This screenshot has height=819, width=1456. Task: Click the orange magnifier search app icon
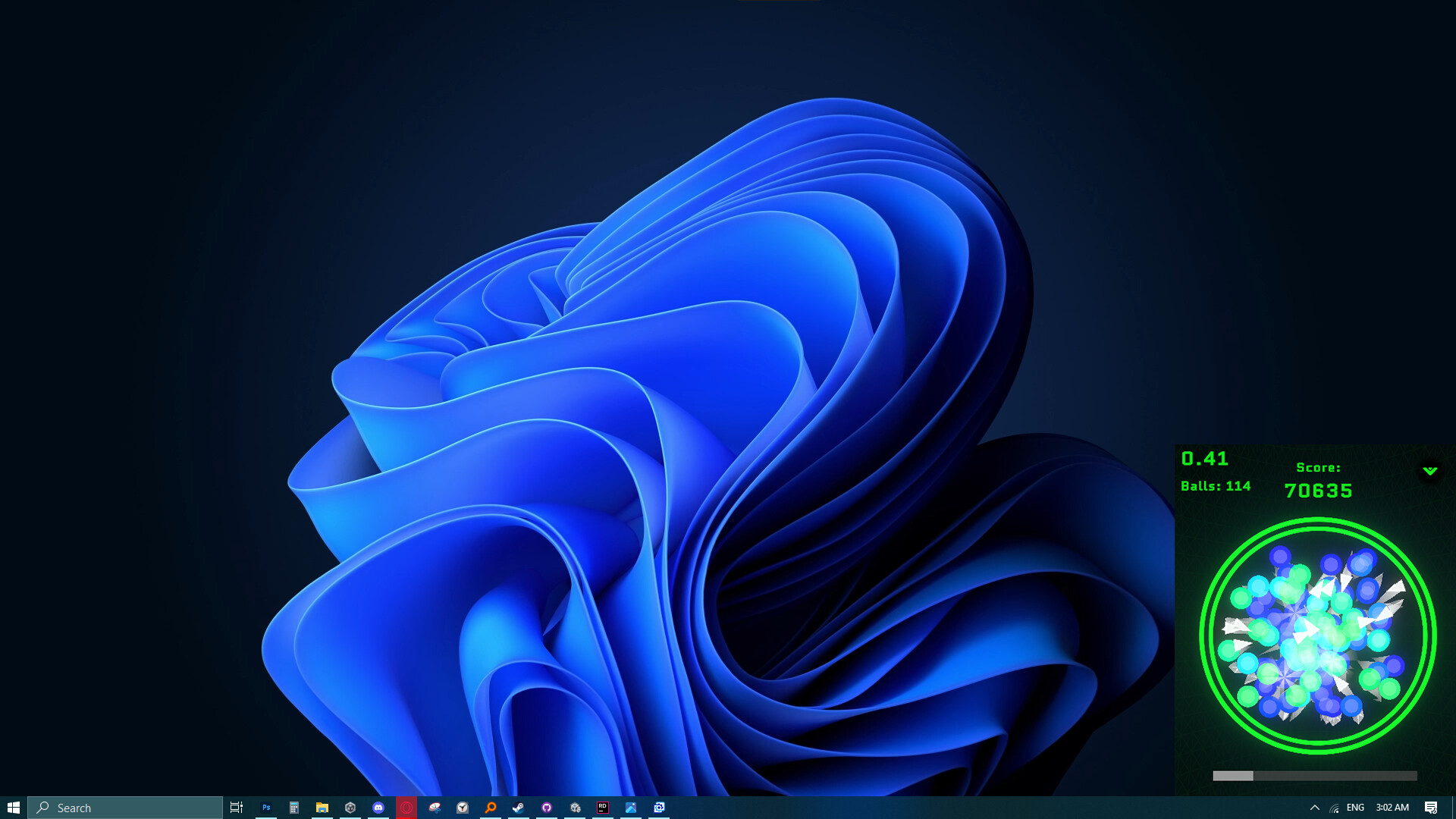pos(490,808)
